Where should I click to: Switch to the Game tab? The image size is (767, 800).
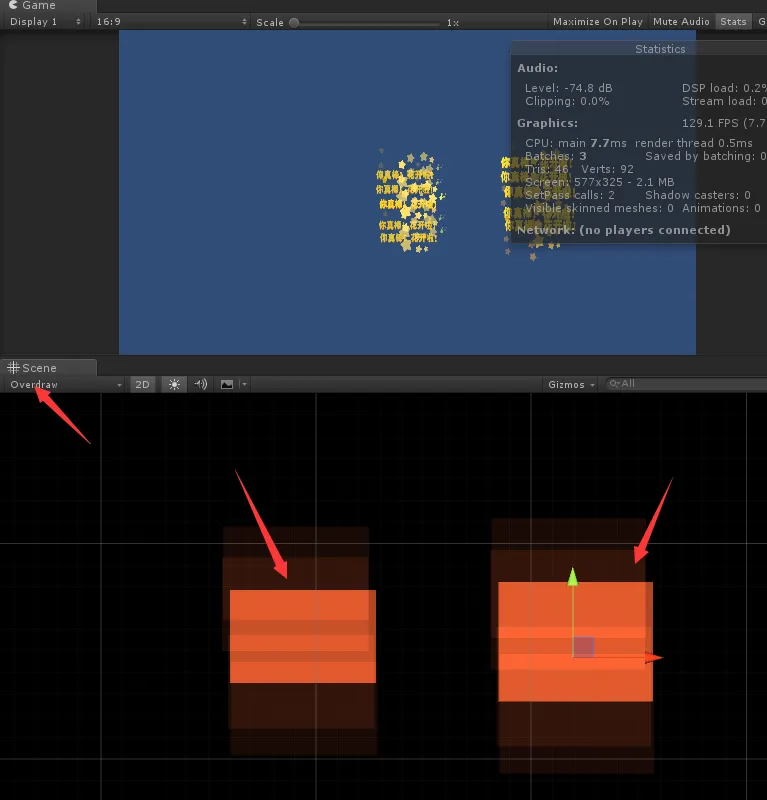(38, 6)
